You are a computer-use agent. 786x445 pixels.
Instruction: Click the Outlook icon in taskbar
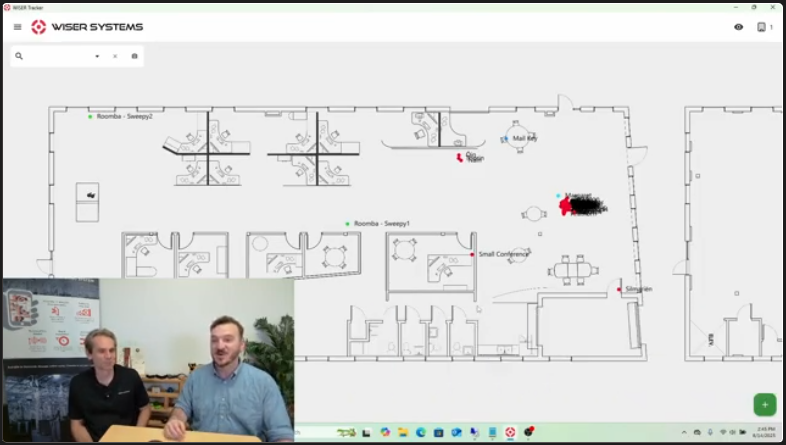(456, 432)
